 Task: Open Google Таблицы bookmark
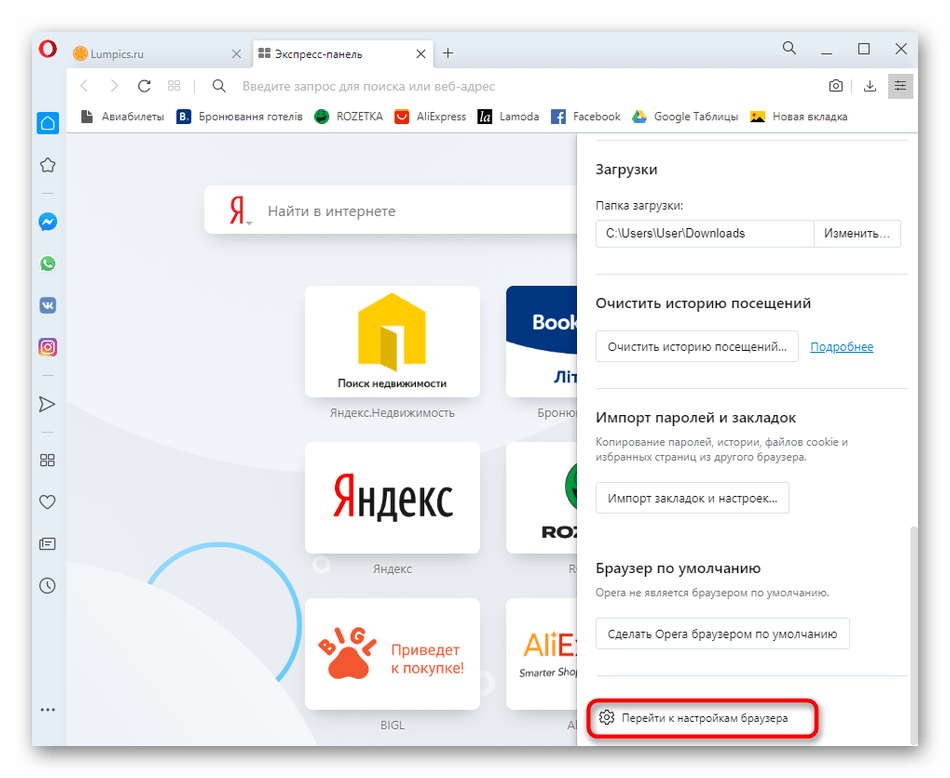[685, 116]
